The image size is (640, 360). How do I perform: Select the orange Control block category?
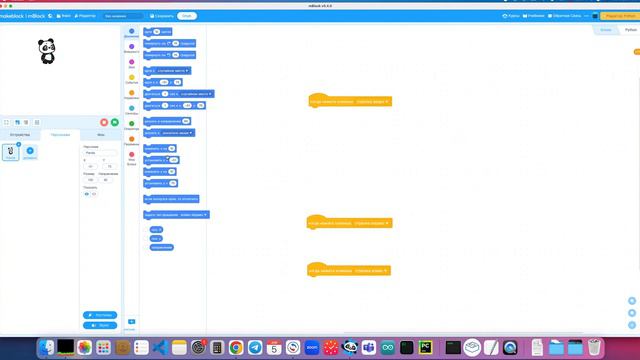pos(131,95)
